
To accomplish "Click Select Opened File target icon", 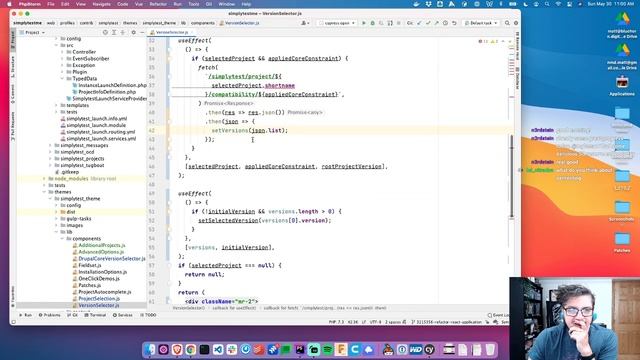I will tap(105, 32).
